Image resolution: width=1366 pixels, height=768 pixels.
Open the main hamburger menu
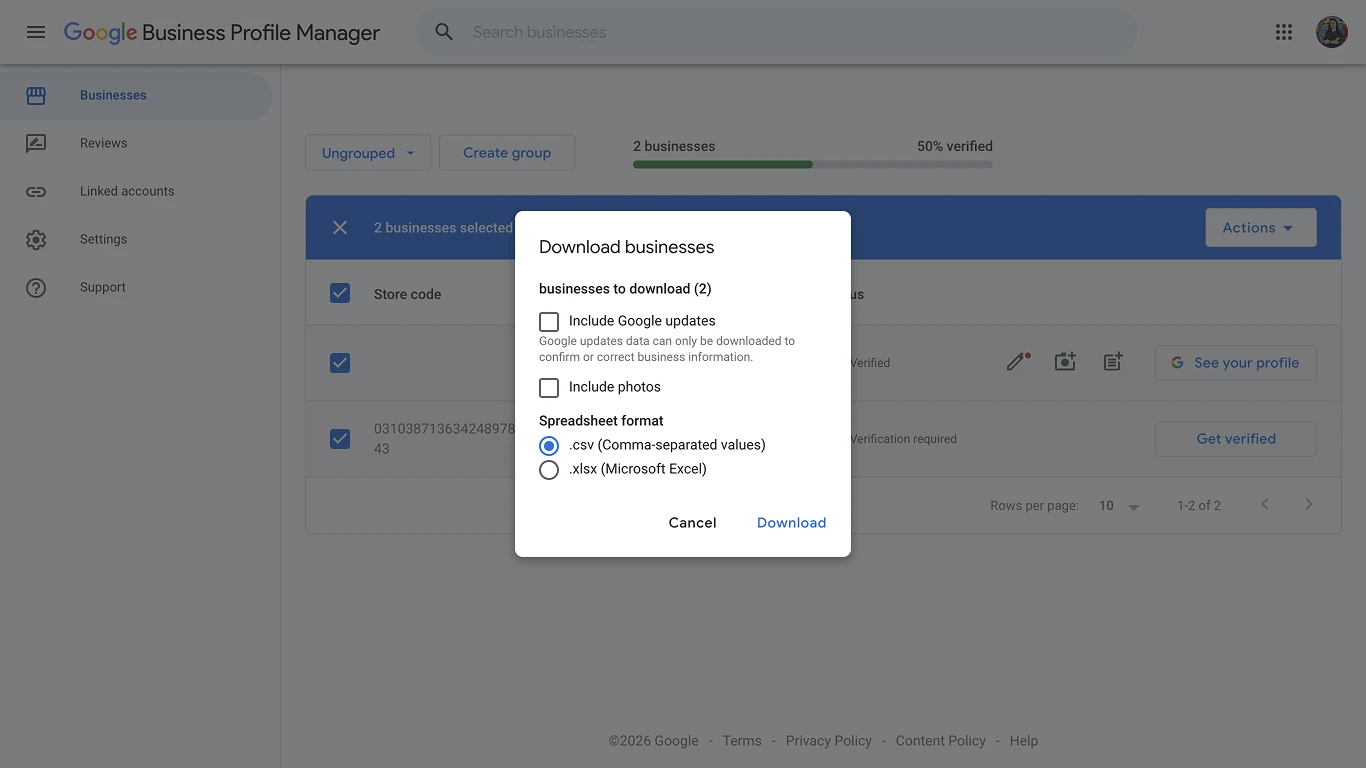36,32
